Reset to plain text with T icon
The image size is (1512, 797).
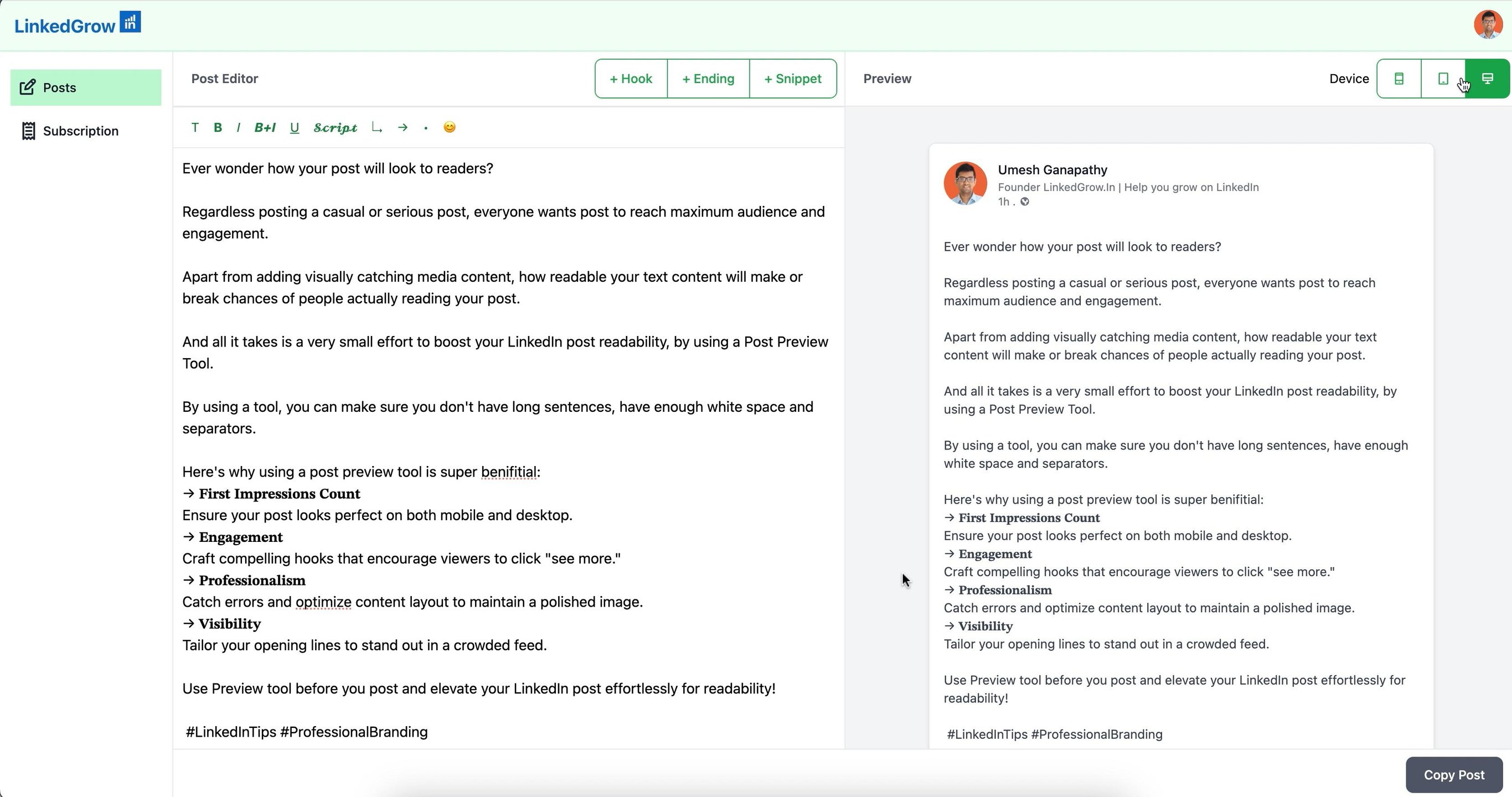[195, 127]
